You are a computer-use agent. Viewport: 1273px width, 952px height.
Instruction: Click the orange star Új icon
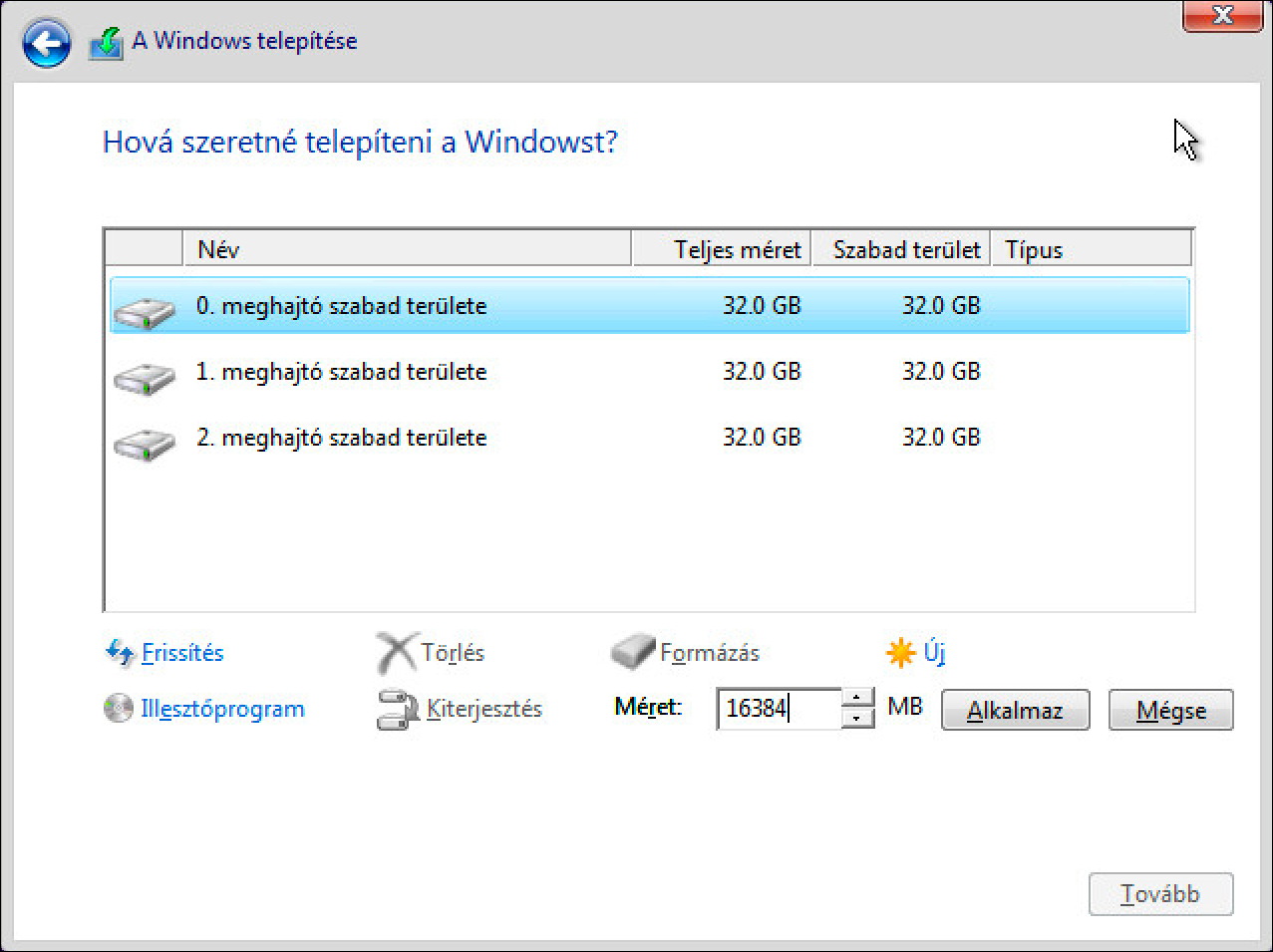click(900, 653)
